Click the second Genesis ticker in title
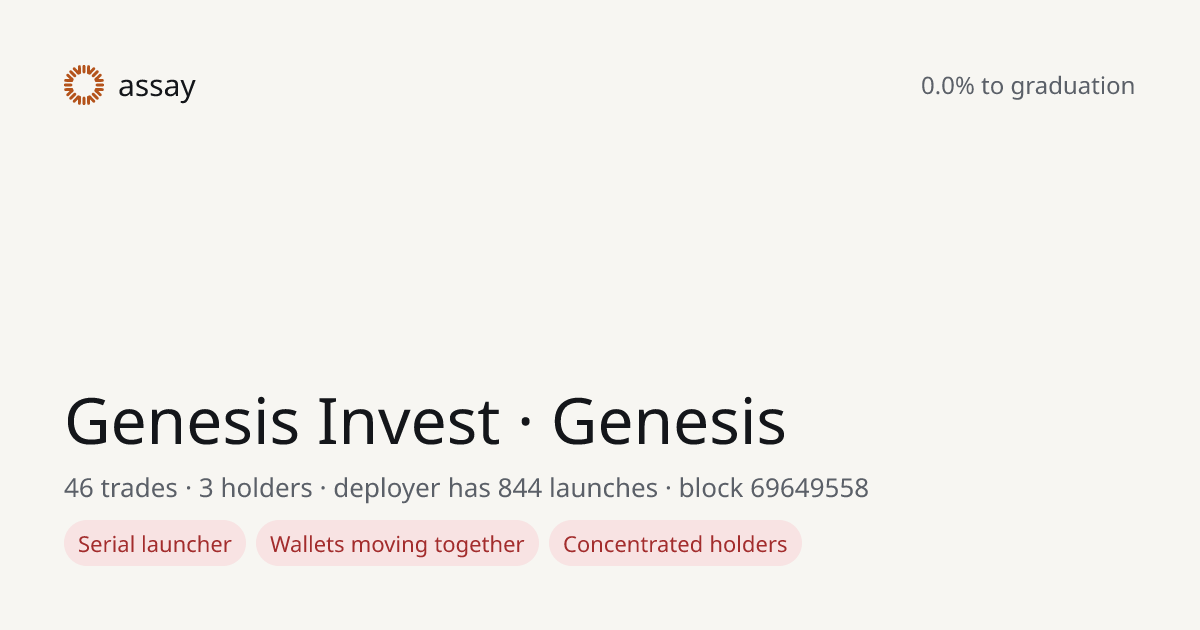The image size is (1200, 630). coord(669,421)
